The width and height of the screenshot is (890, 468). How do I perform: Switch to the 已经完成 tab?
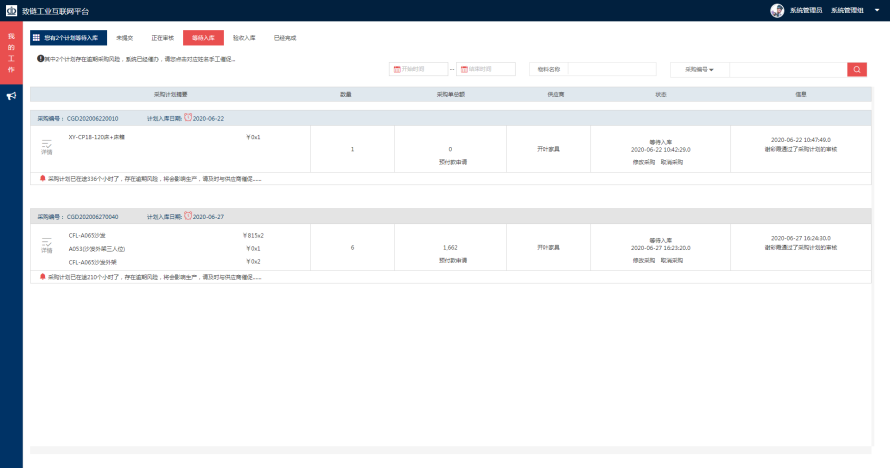click(x=285, y=38)
